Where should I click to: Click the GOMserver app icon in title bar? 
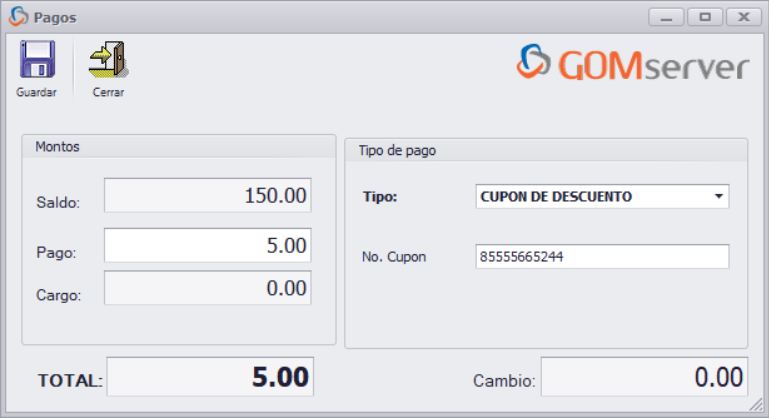point(19,17)
